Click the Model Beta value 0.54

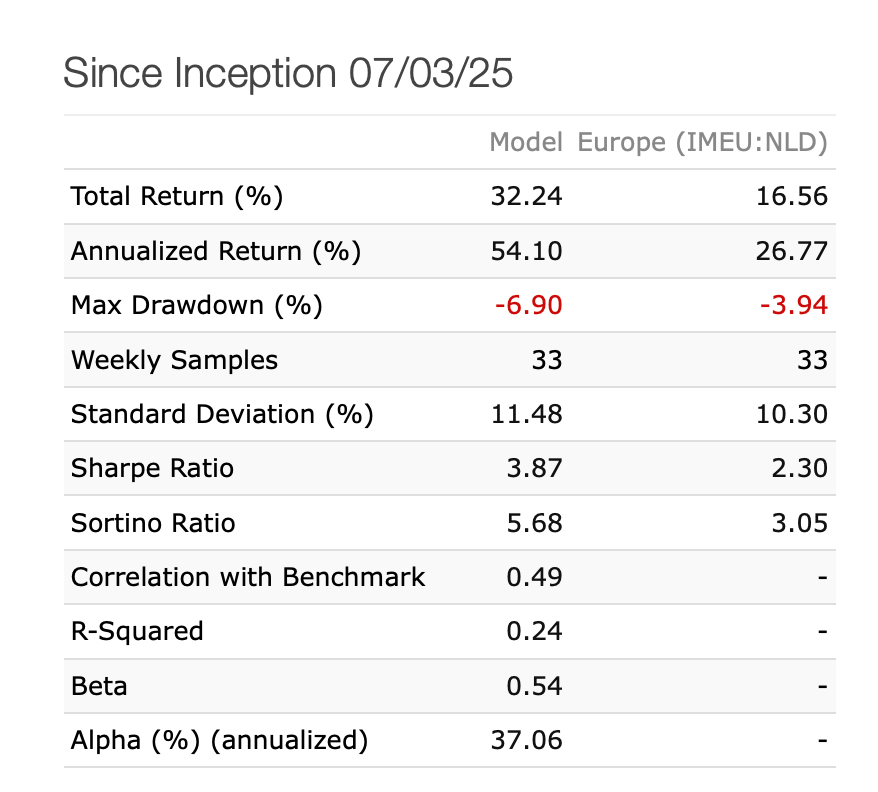534,686
